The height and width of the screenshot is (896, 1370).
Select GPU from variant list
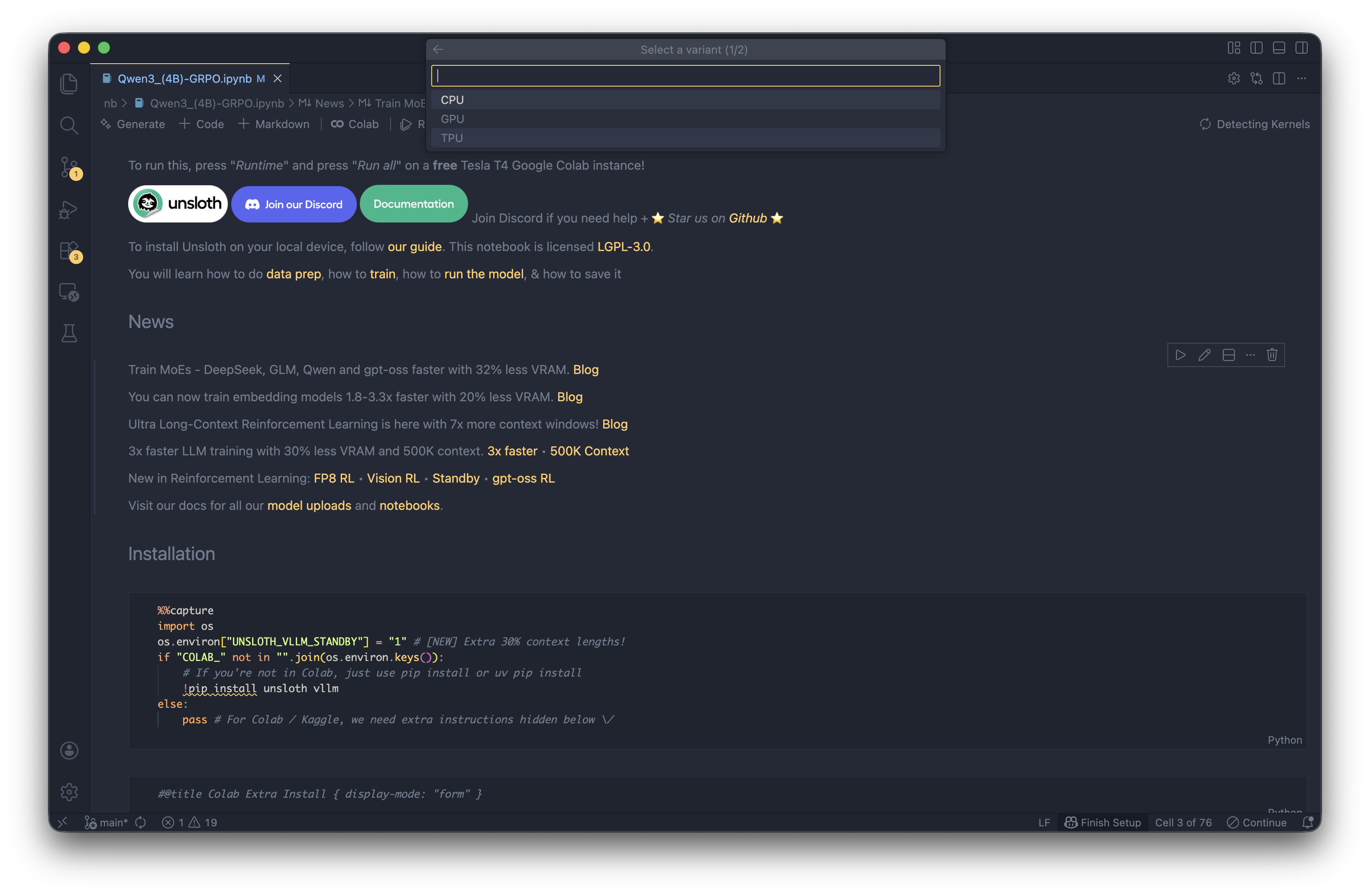(452, 119)
